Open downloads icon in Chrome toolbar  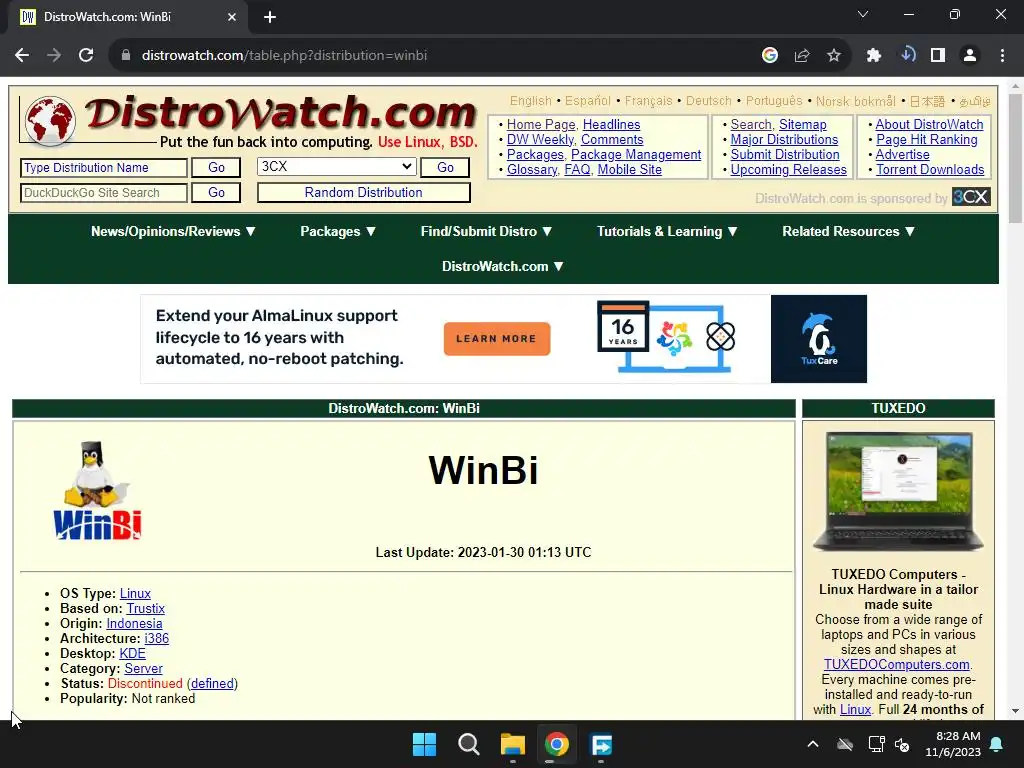tap(907, 56)
